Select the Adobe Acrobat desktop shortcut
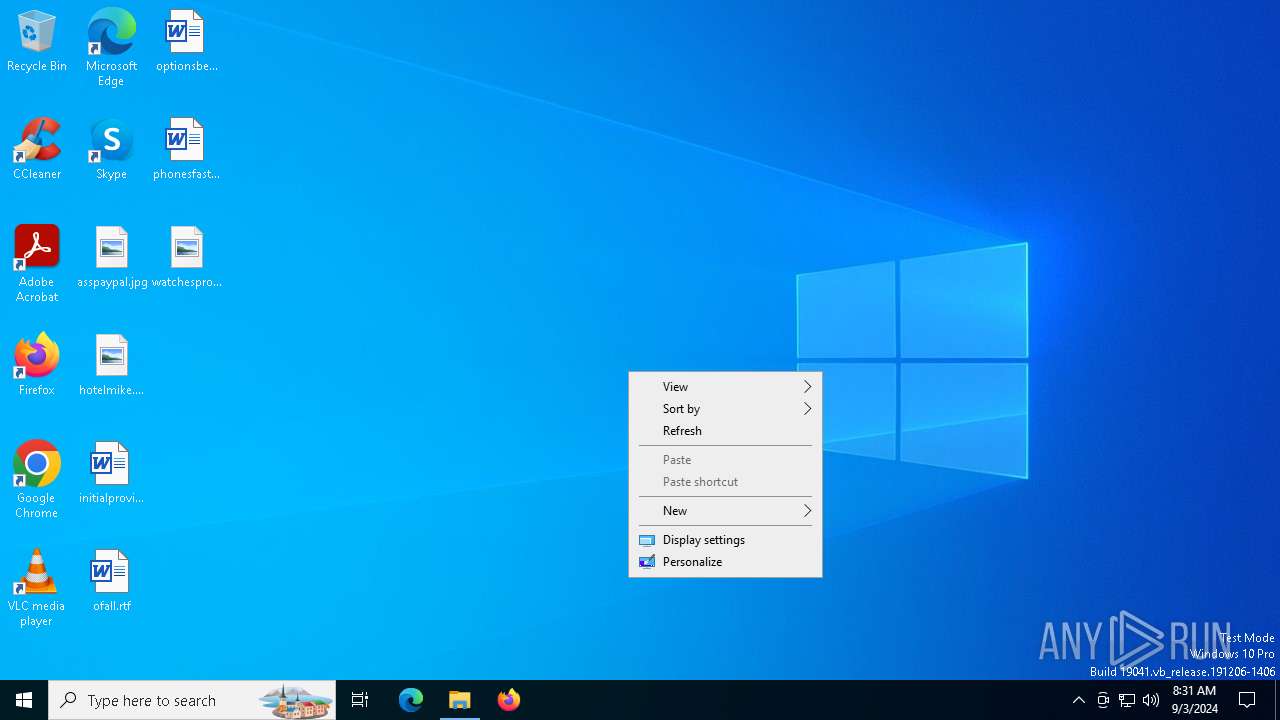1280x720 pixels. click(x=37, y=264)
